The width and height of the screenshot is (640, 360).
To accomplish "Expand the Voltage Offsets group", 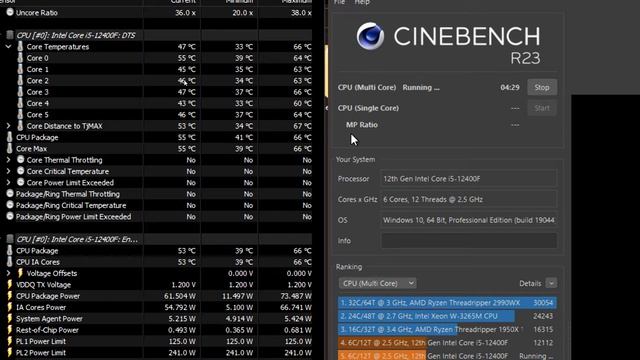I will tap(8, 273).
